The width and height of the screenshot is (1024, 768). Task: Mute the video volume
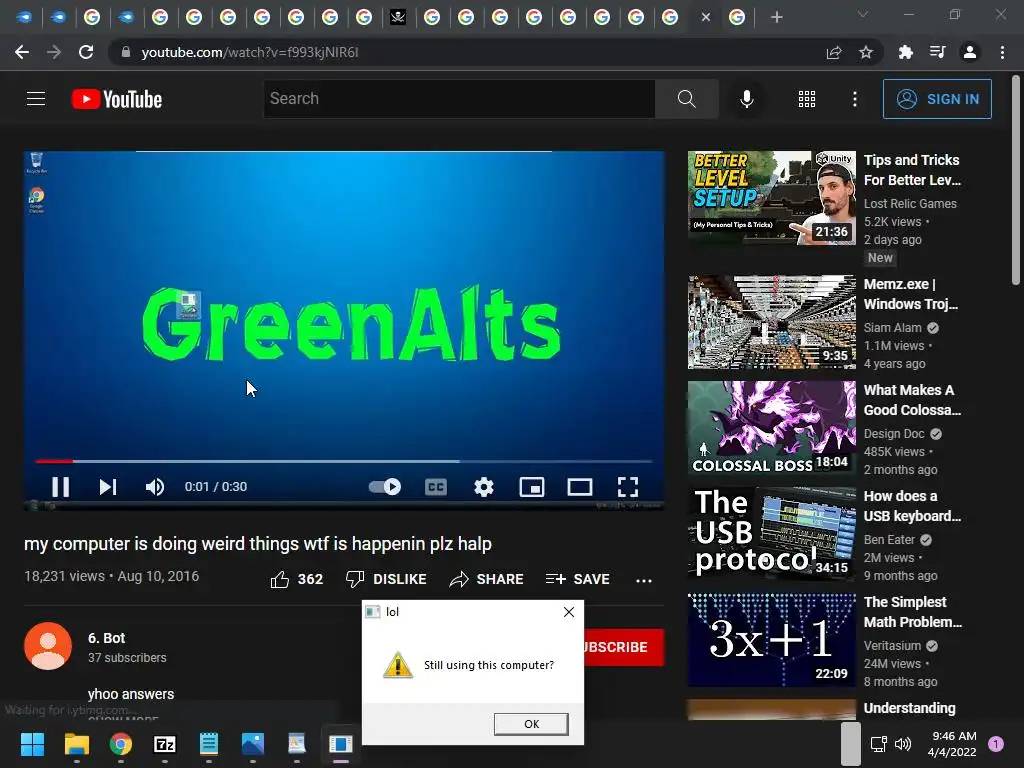155,487
